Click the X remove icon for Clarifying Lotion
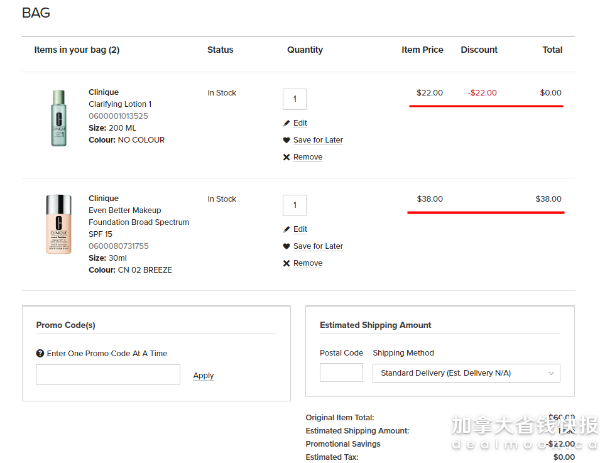Viewport: 600px width, 463px height. coord(286,157)
